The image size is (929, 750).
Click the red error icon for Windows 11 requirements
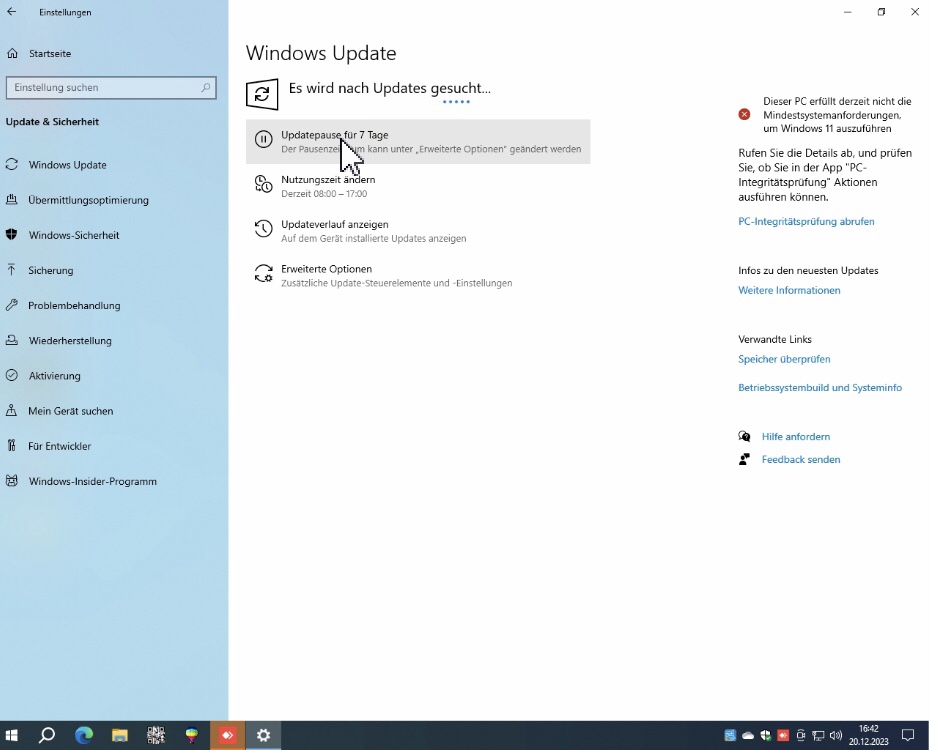click(745, 114)
